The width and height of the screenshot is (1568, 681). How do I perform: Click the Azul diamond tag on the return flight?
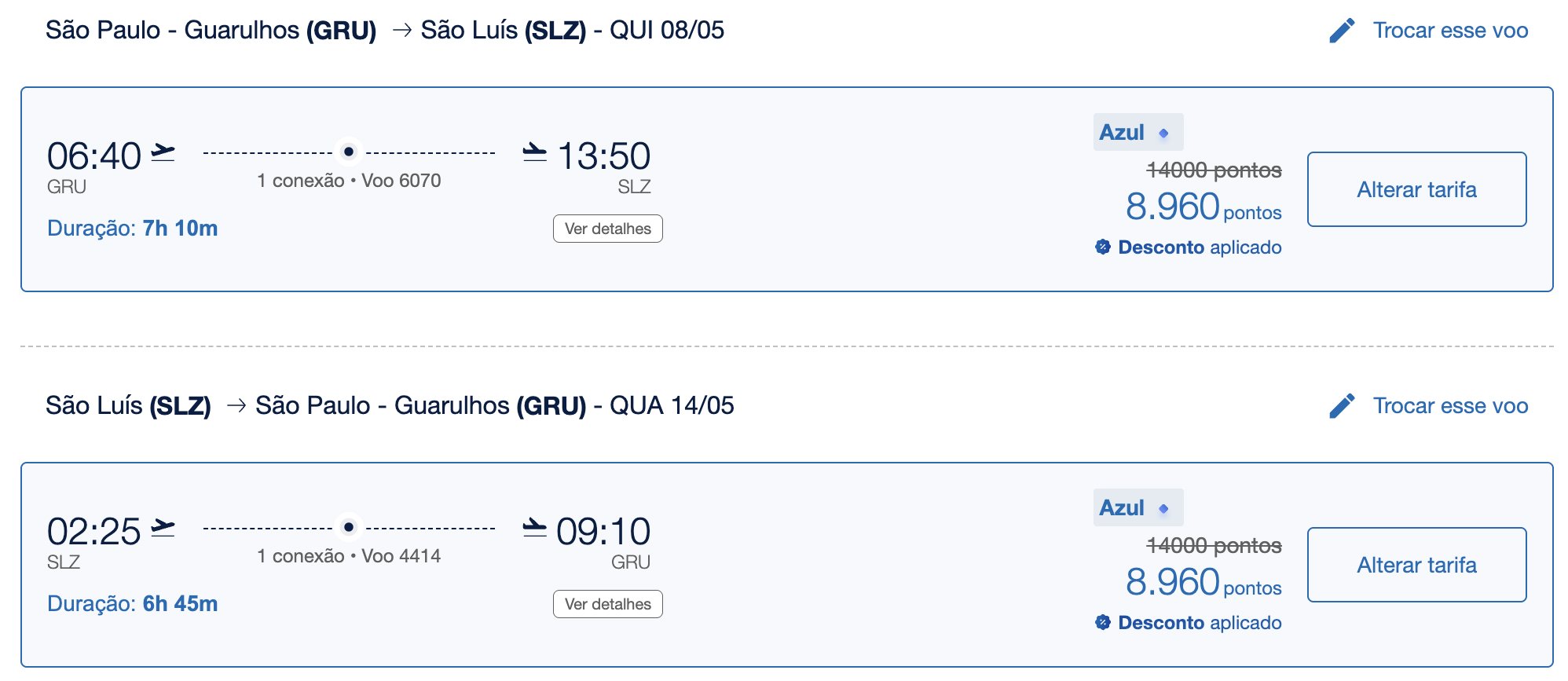point(1138,507)
